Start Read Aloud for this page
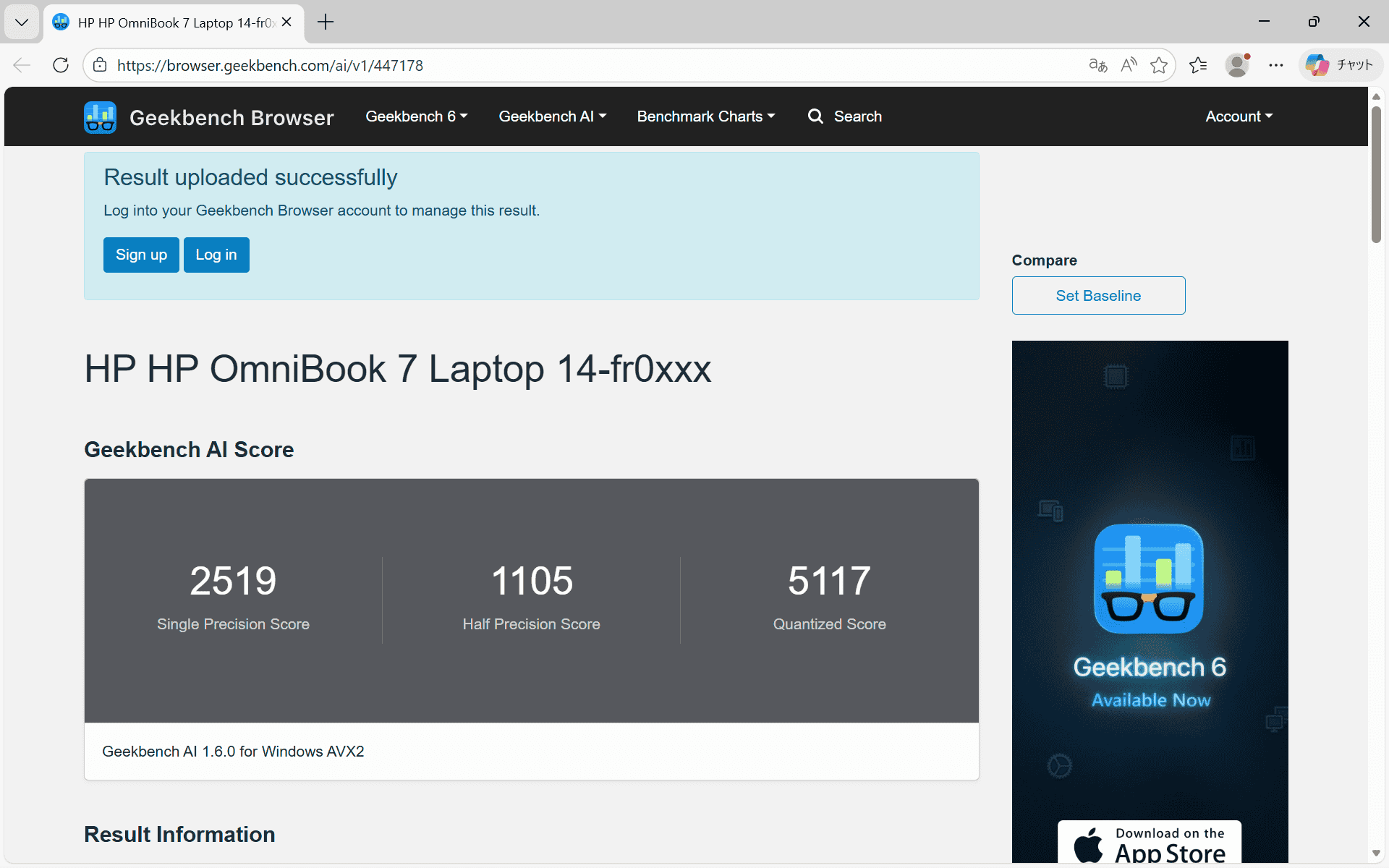The width and height of the screenshot is (1389, 868). pyautogui.click(x=1129, y=65)
